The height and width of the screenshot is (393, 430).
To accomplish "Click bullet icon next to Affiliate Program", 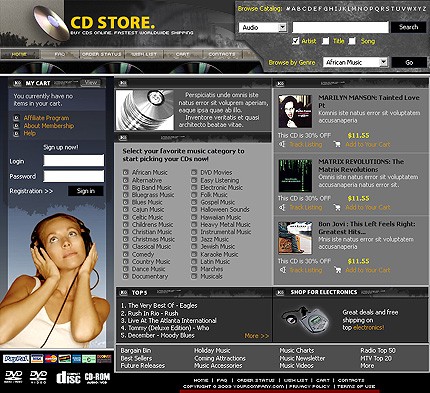I will point(16,118).
